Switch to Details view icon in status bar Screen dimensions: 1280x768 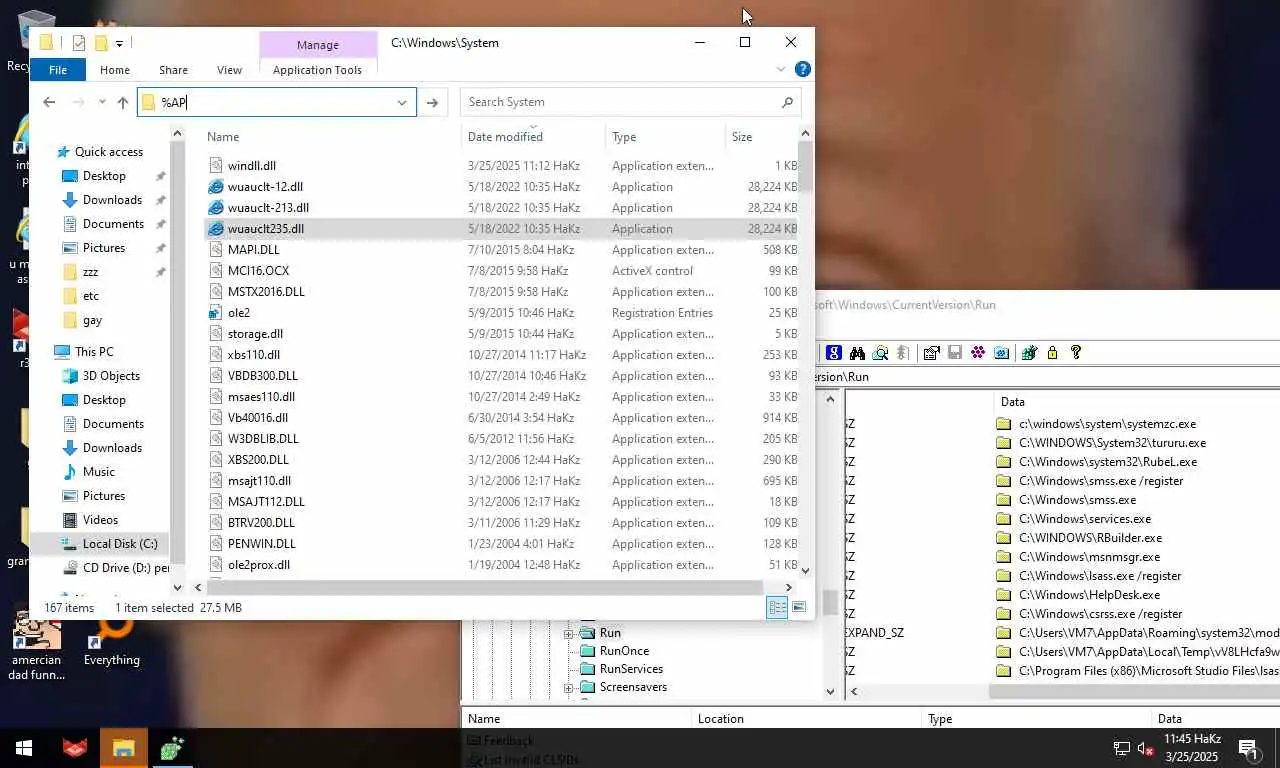point(777,607)
